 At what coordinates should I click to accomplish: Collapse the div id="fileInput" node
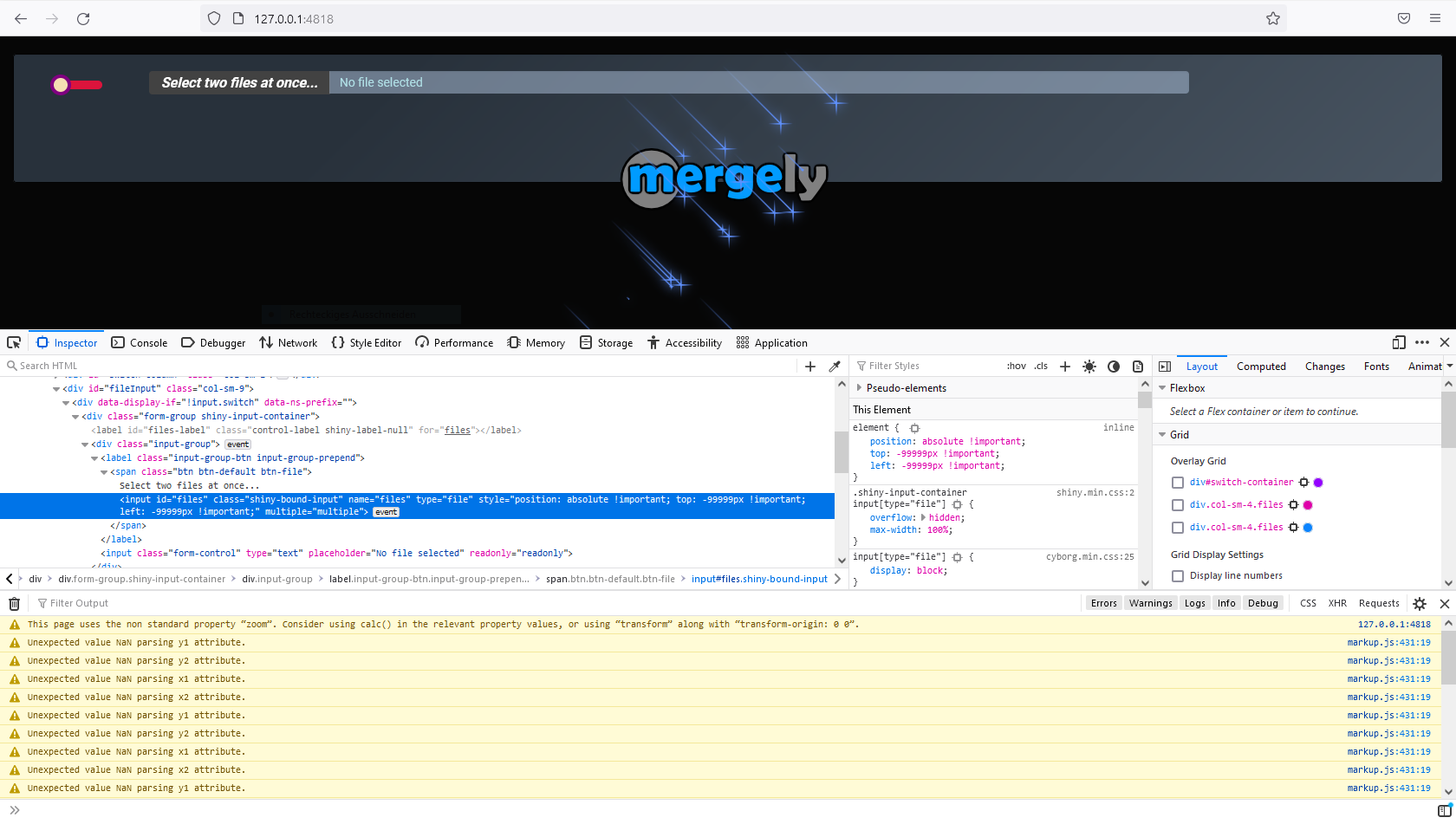click(x=56, y=389)
